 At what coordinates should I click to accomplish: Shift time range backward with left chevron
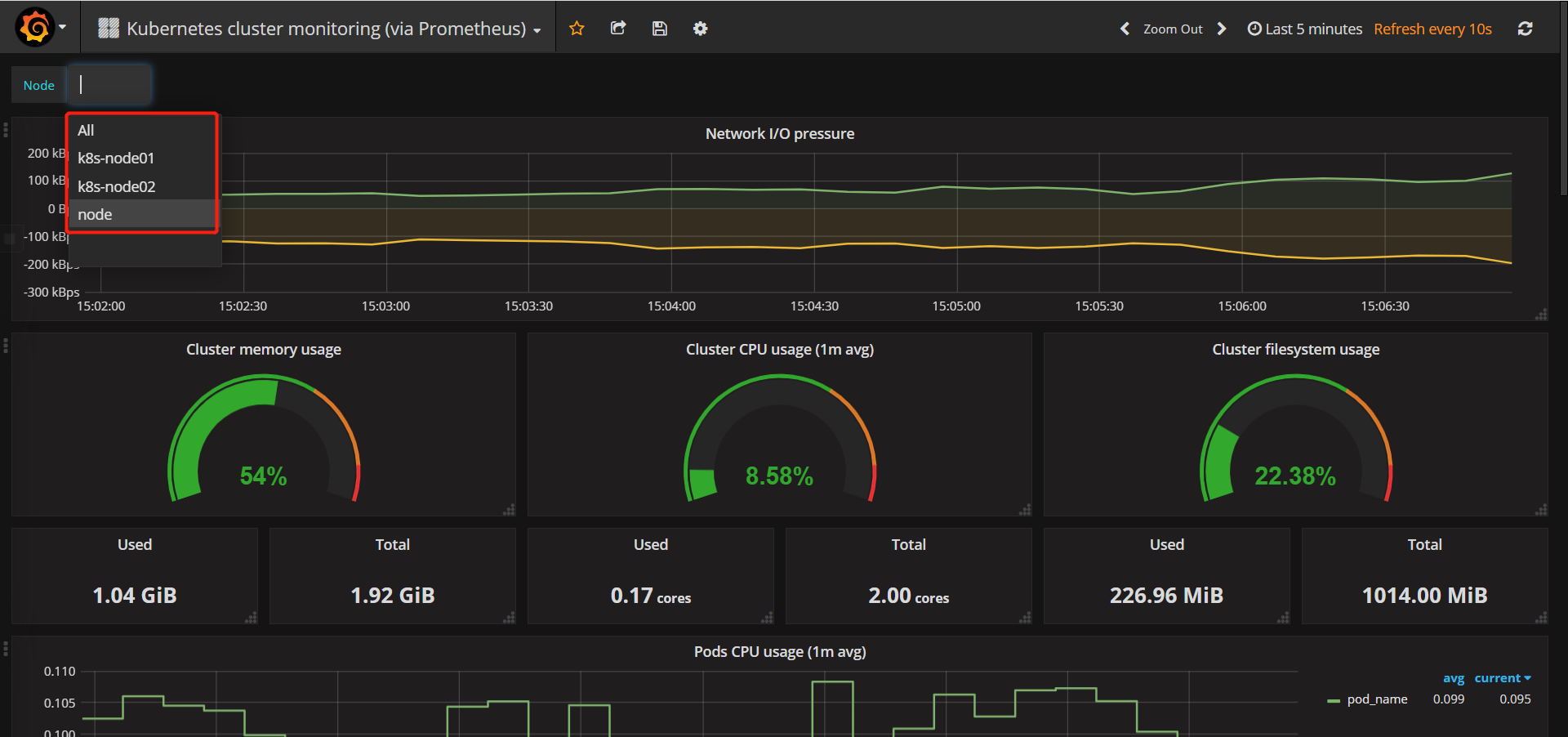click(x=1125, y=29)
